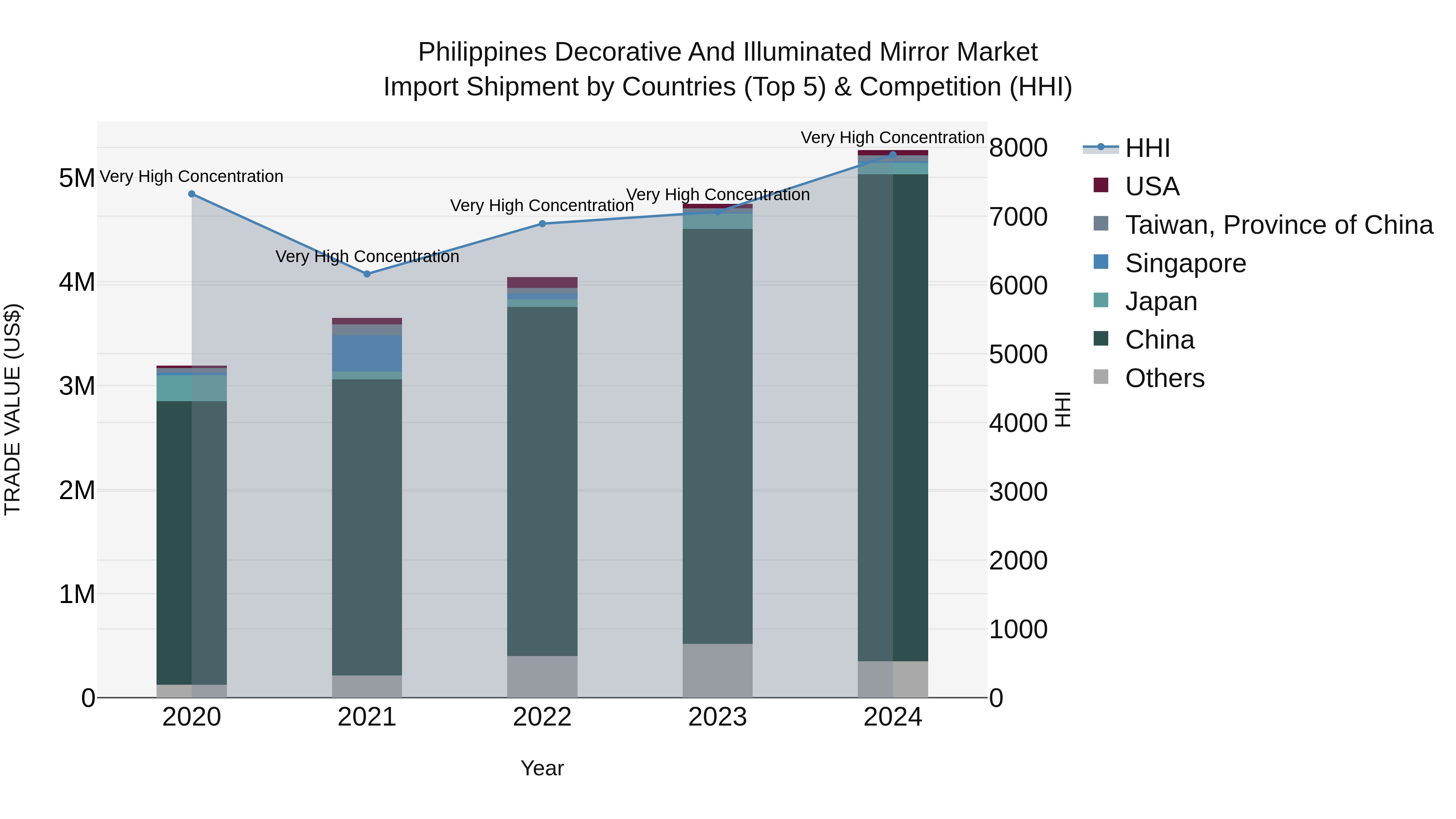Viewport: 1456px width, 819px height.
Task: Click the 3M left axis tick label
Action: pos(77,386)
